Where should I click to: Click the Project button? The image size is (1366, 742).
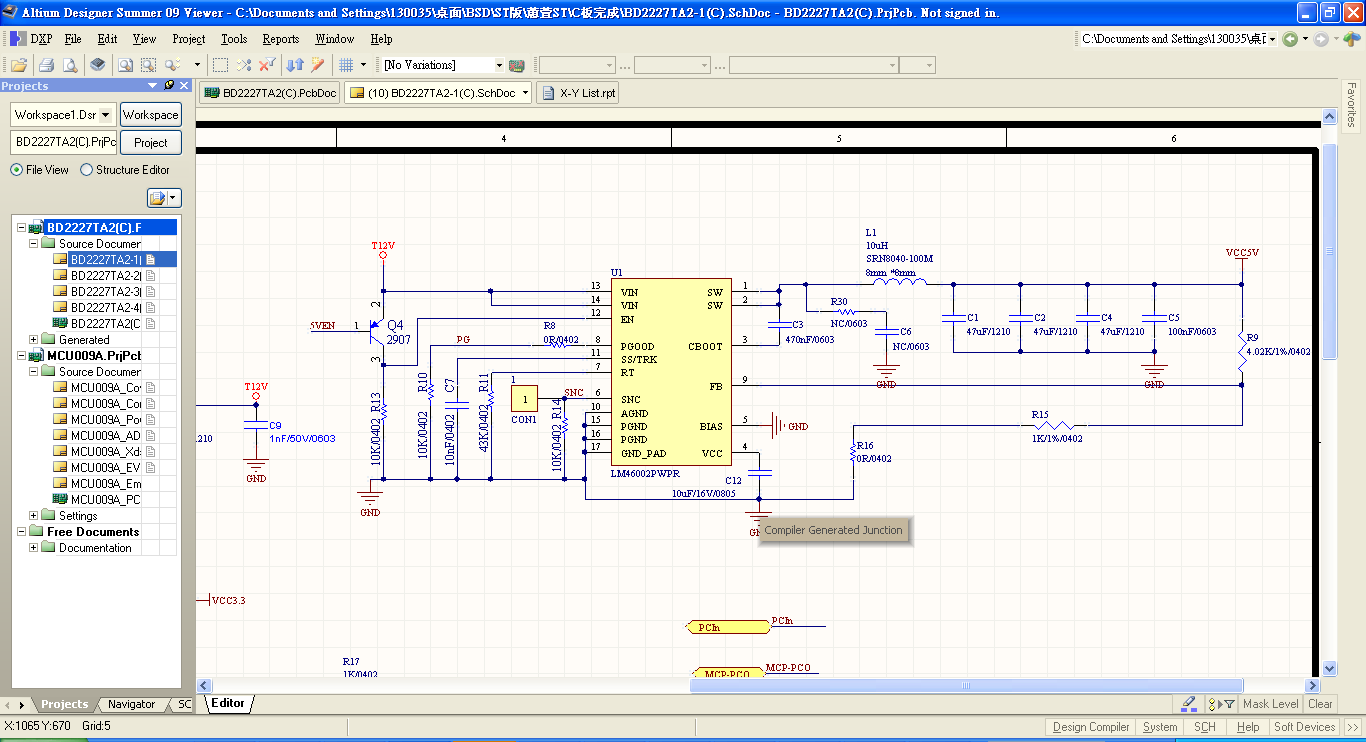[x=151, y=143]
